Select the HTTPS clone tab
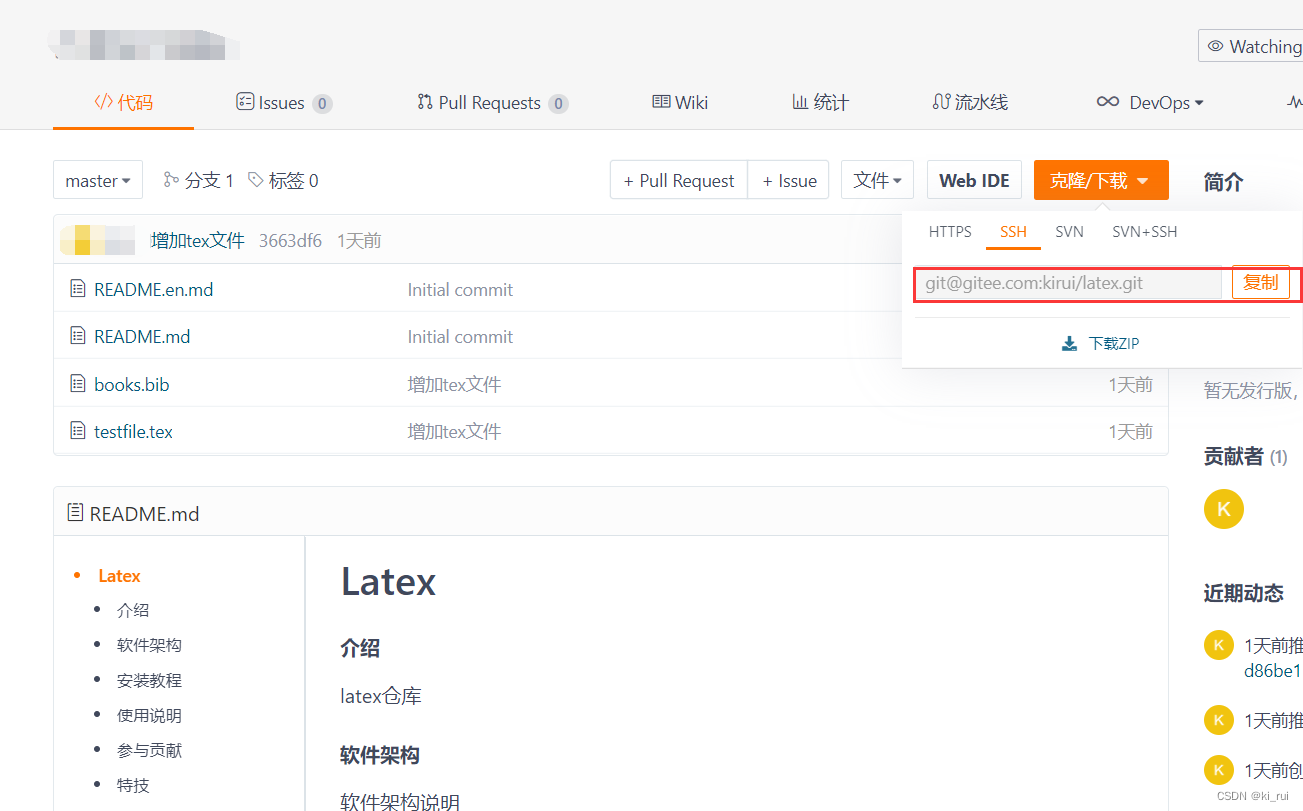This screenshot has height=811, width=1303. coord(949,231)
